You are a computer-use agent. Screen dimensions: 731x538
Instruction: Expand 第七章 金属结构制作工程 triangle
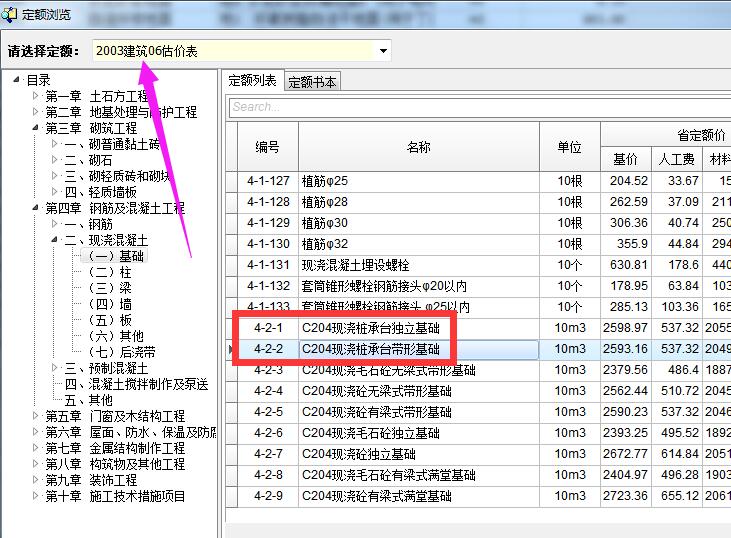pyautogui.click(x=35, y=448)
